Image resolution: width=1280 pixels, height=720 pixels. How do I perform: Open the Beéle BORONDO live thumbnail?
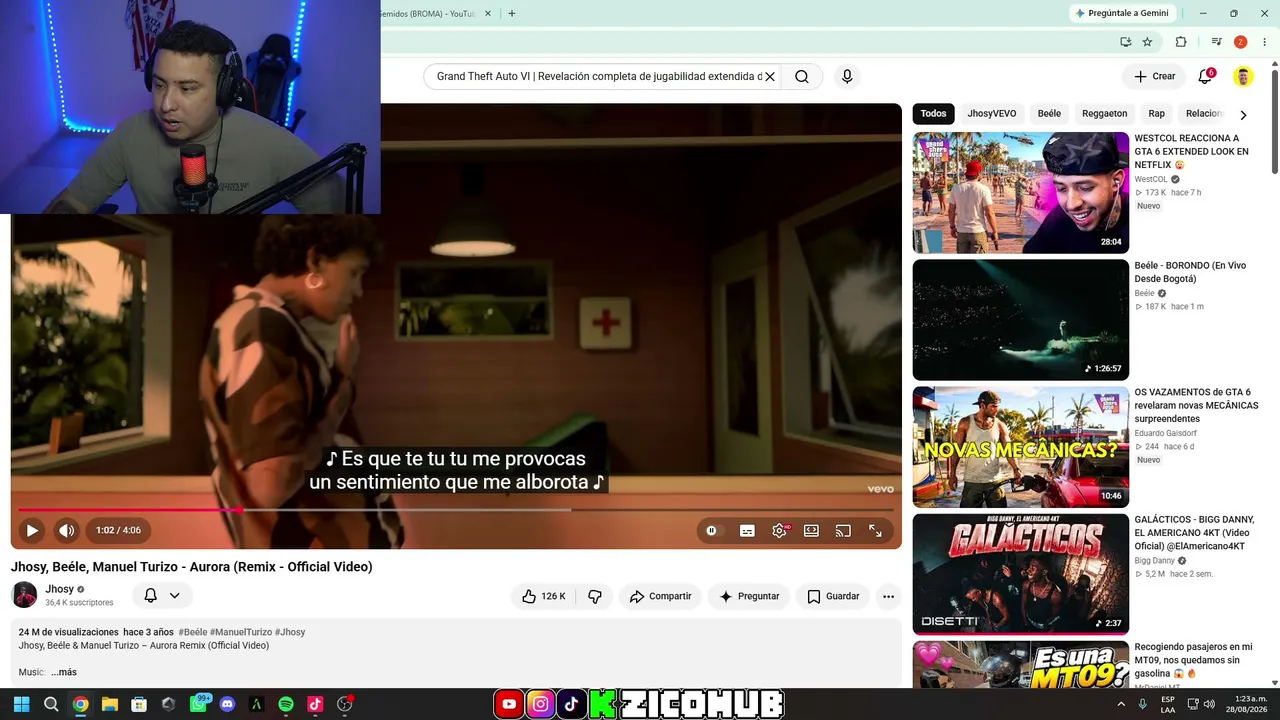1021,320
